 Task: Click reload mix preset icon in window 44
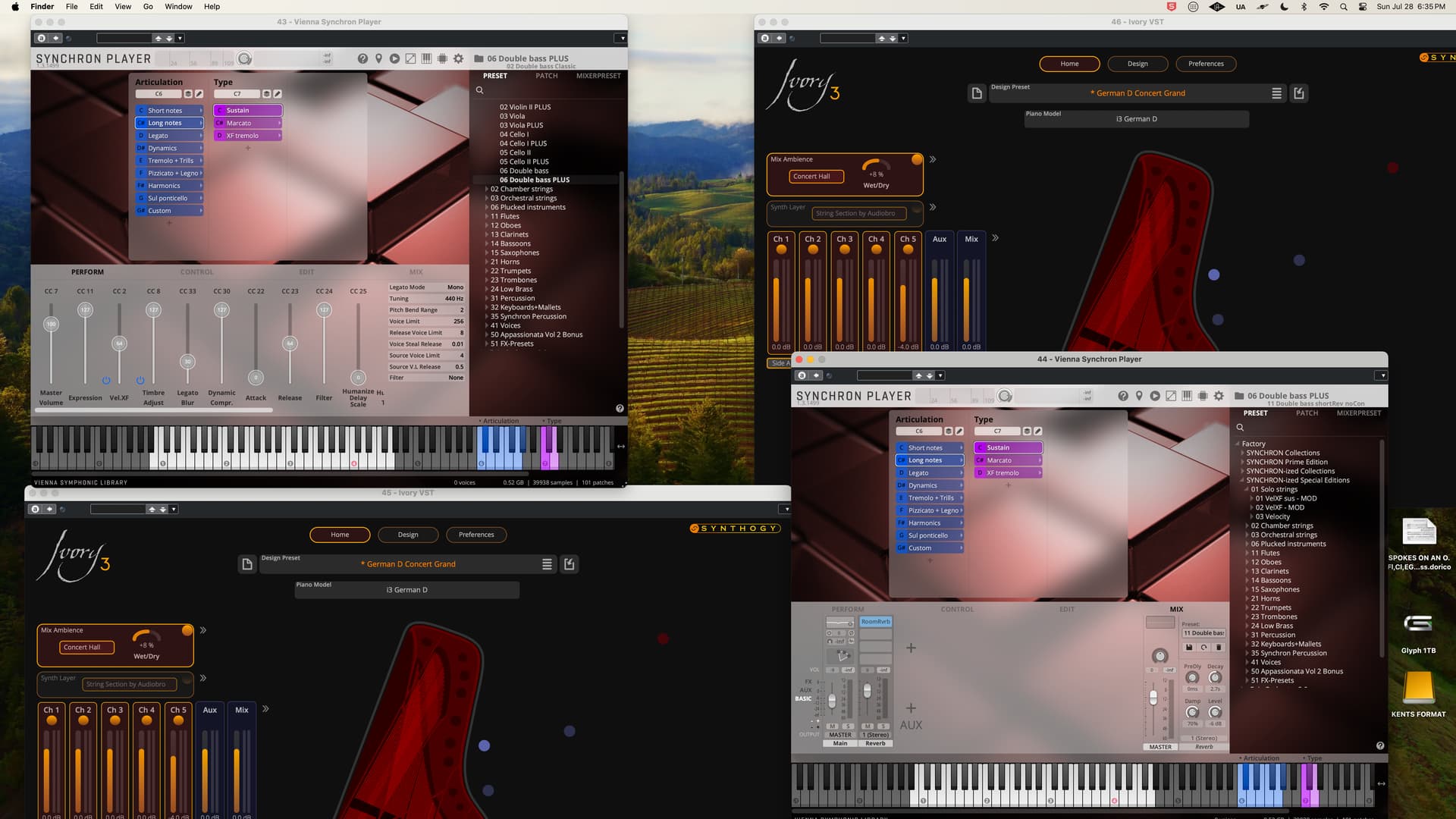[1203, 648]
